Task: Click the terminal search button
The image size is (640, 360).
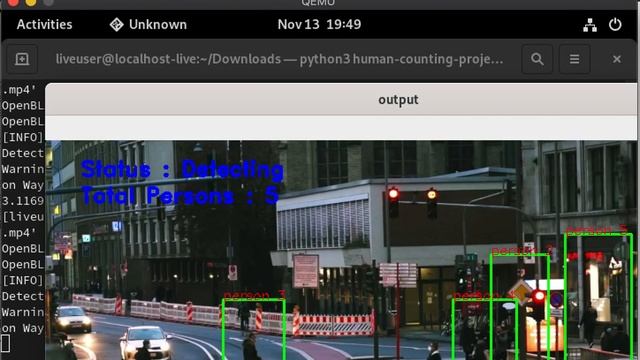Action: point(537,59)
